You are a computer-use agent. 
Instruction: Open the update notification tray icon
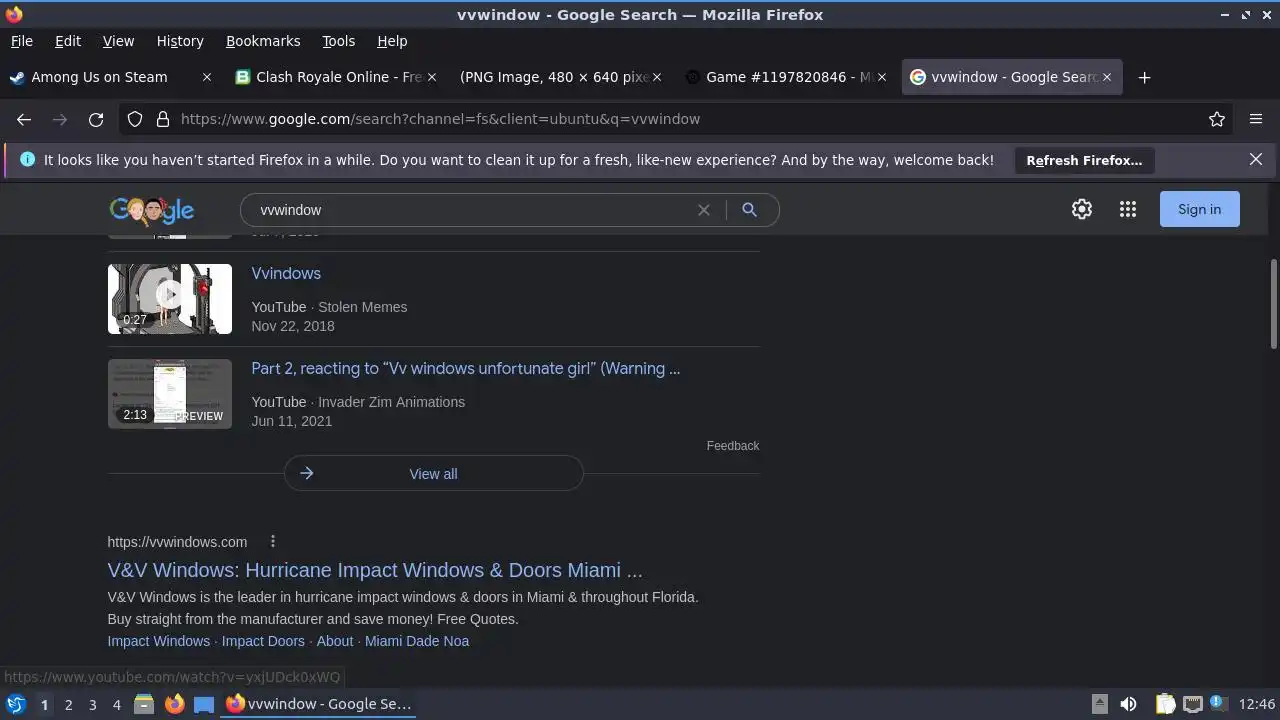[1218, 704]
